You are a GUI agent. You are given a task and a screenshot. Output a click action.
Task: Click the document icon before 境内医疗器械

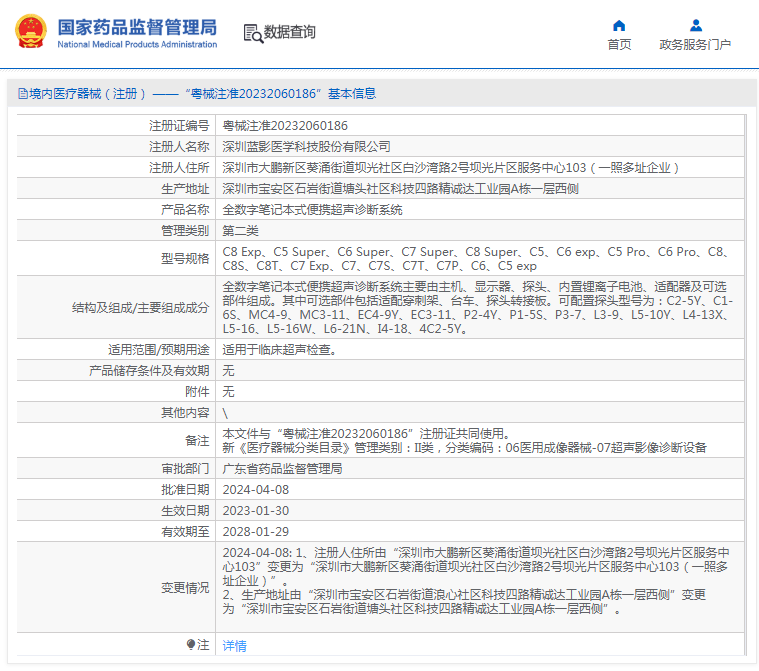23,93
